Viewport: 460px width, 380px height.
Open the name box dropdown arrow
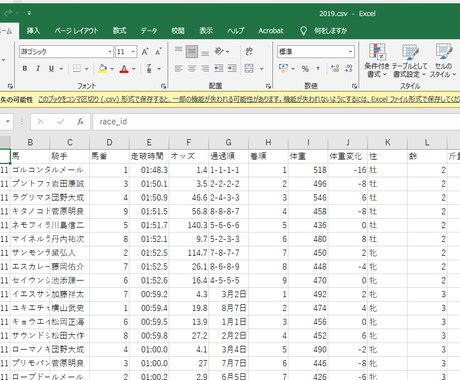tap(7, 122)
